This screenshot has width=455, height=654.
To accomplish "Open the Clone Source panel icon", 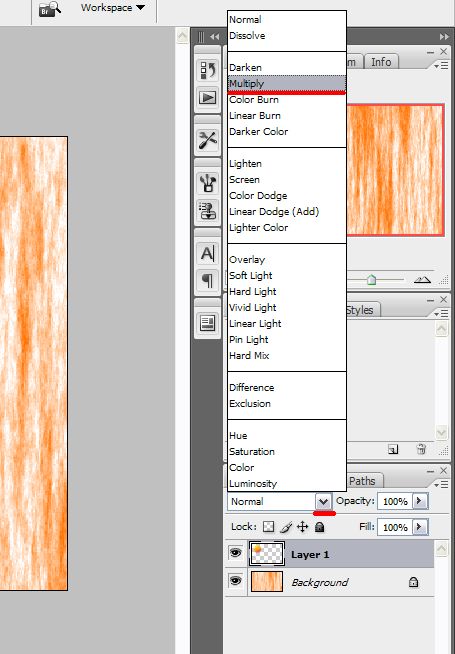I will [x=208, y=210].
